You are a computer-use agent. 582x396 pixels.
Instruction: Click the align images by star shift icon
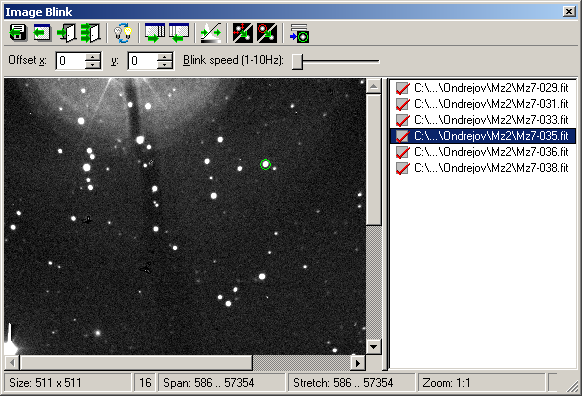[243, 33]
